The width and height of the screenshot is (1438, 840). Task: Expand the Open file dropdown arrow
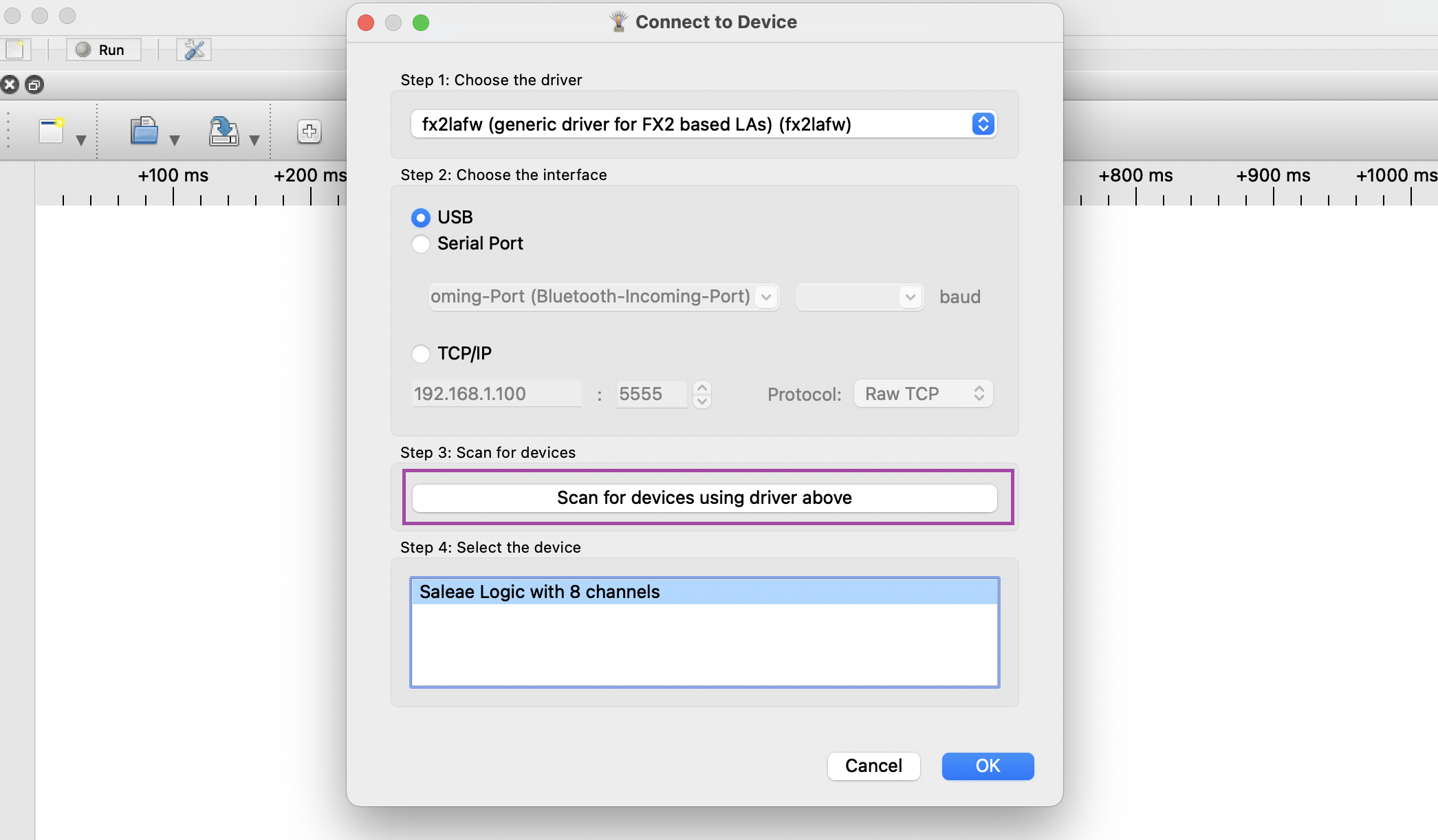(175, 140)
